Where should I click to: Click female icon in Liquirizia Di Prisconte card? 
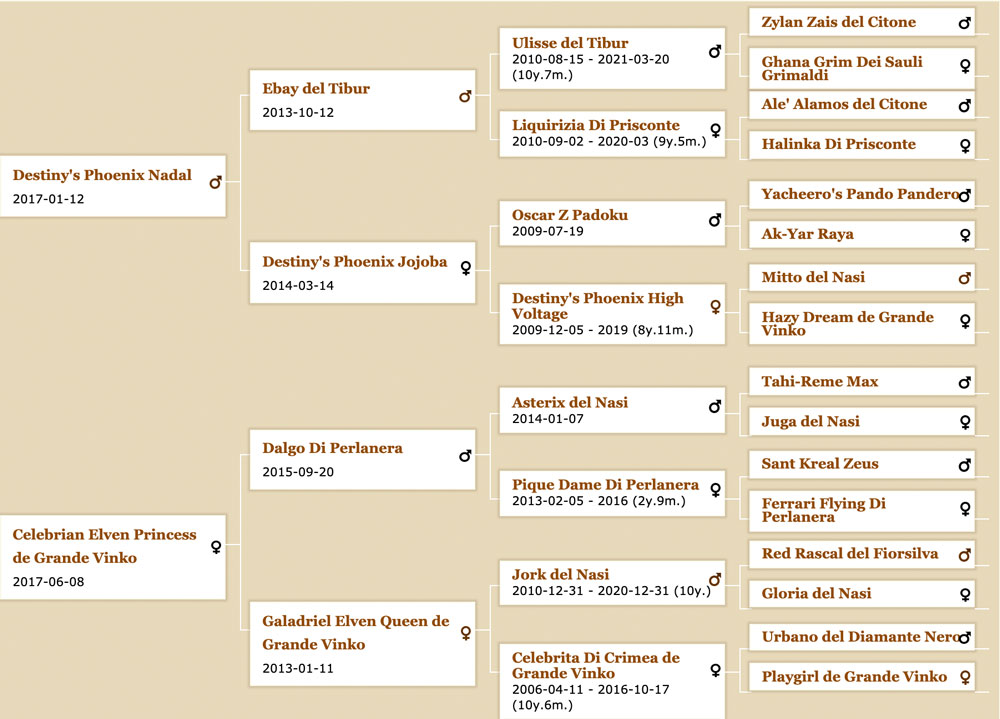pos(716,130)
